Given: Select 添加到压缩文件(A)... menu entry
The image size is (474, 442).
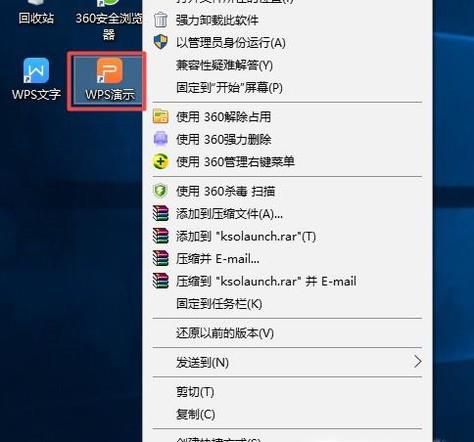Looking at the screenshot, I should 287,214.
